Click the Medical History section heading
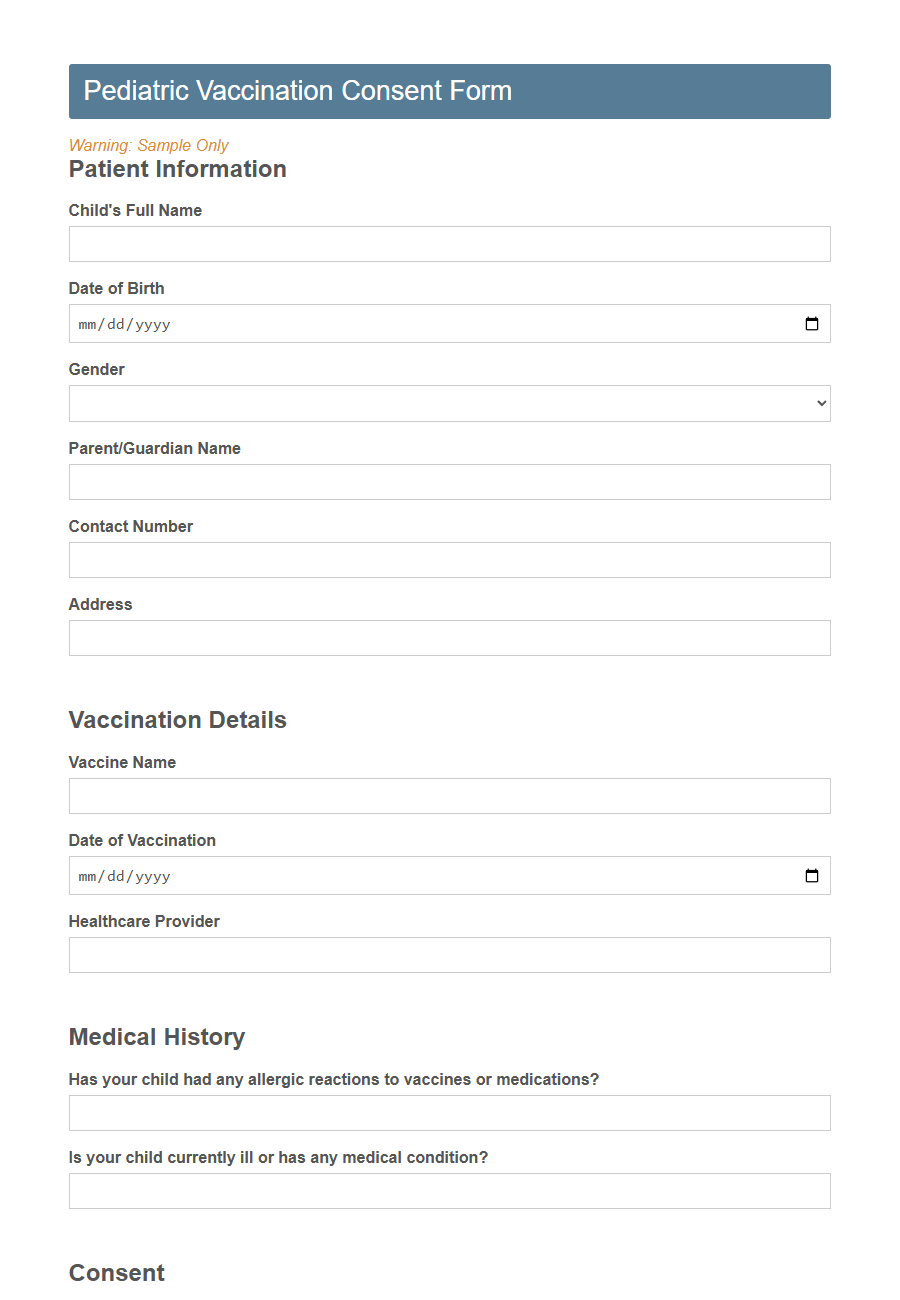900x1300 pixels. pos(156,1037)
